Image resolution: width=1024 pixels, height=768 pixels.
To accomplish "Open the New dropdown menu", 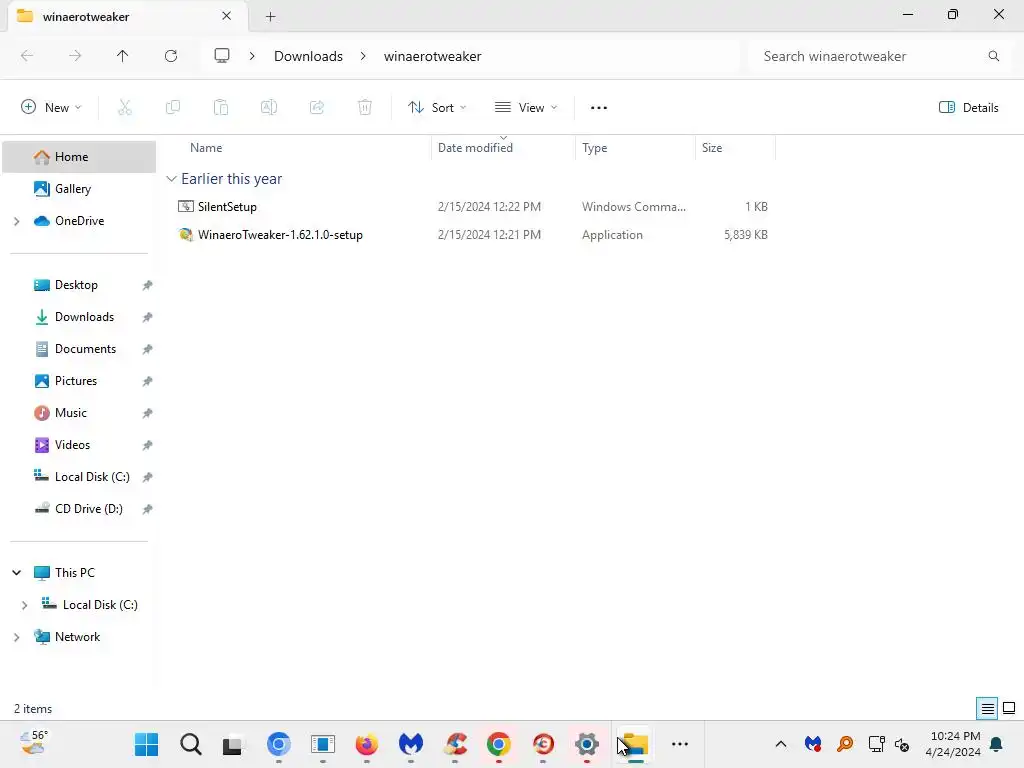I will pyautogui.click(x=51, y=108).
